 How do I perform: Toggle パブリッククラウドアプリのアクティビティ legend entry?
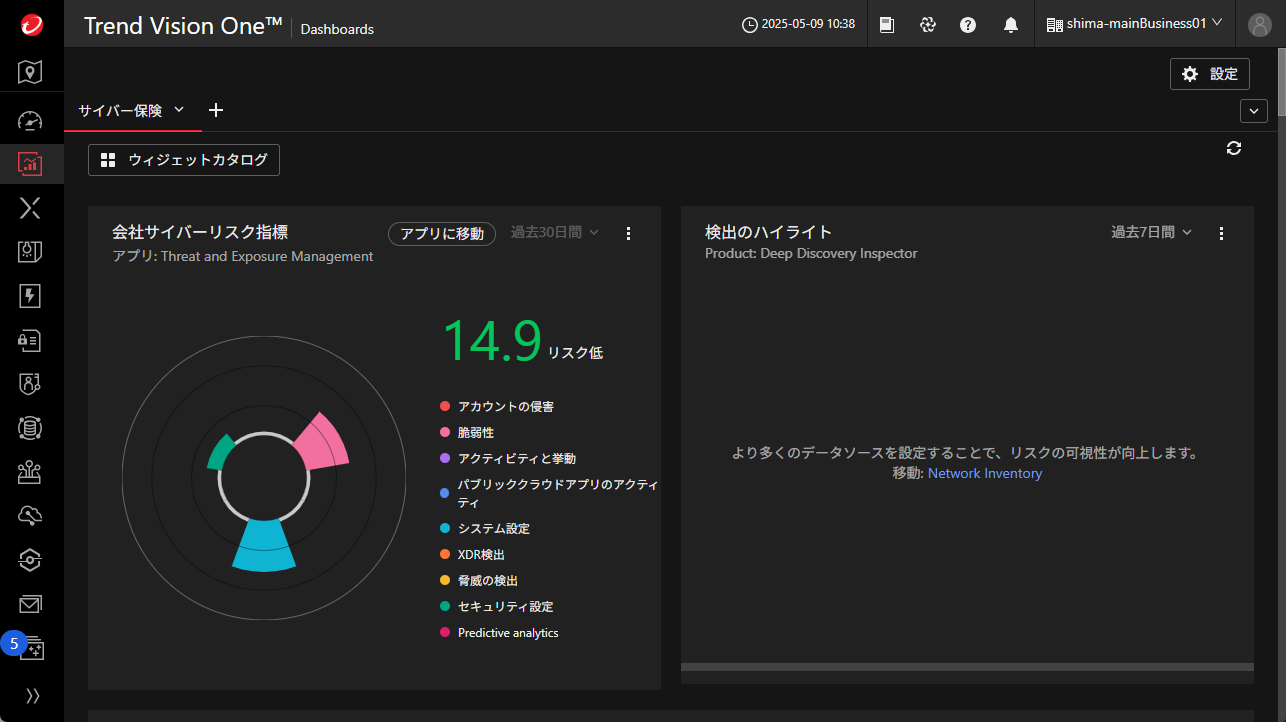(x=549, y=494)
